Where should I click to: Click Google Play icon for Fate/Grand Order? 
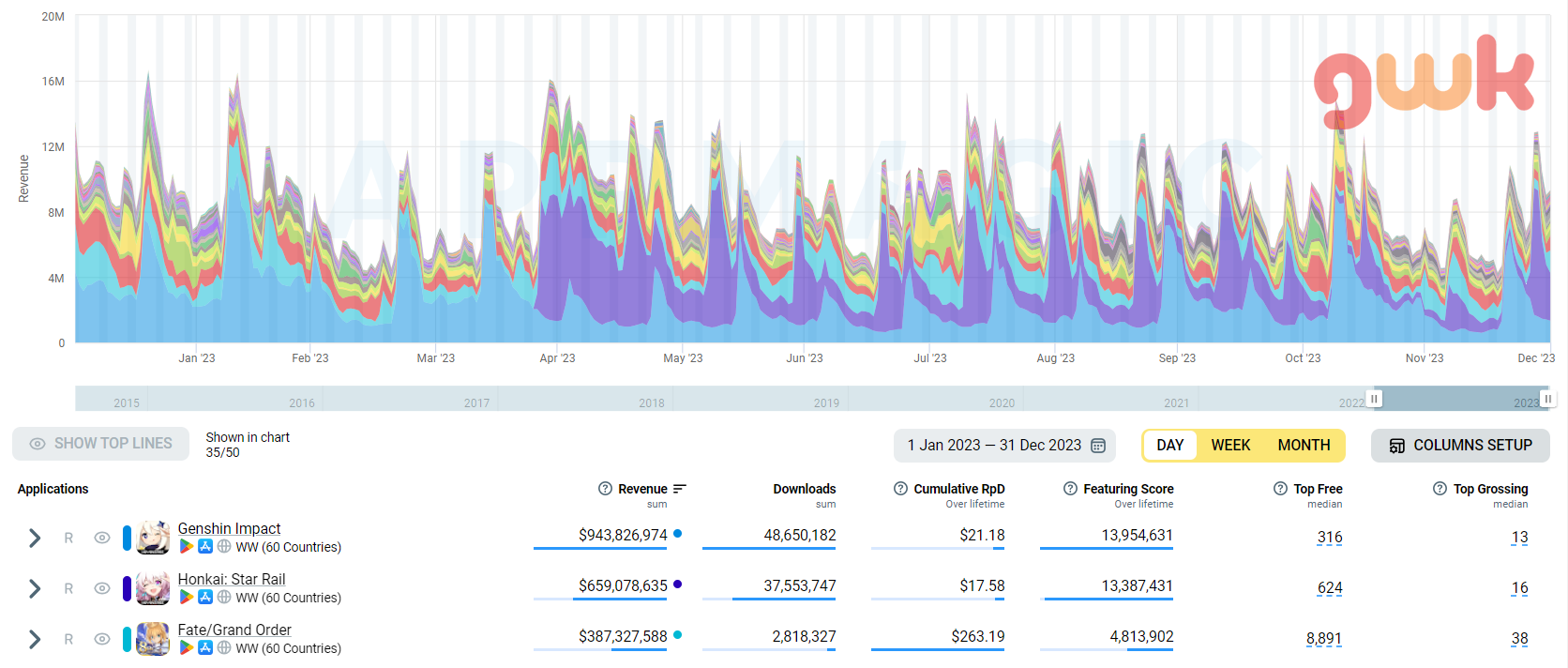point(187,648)
